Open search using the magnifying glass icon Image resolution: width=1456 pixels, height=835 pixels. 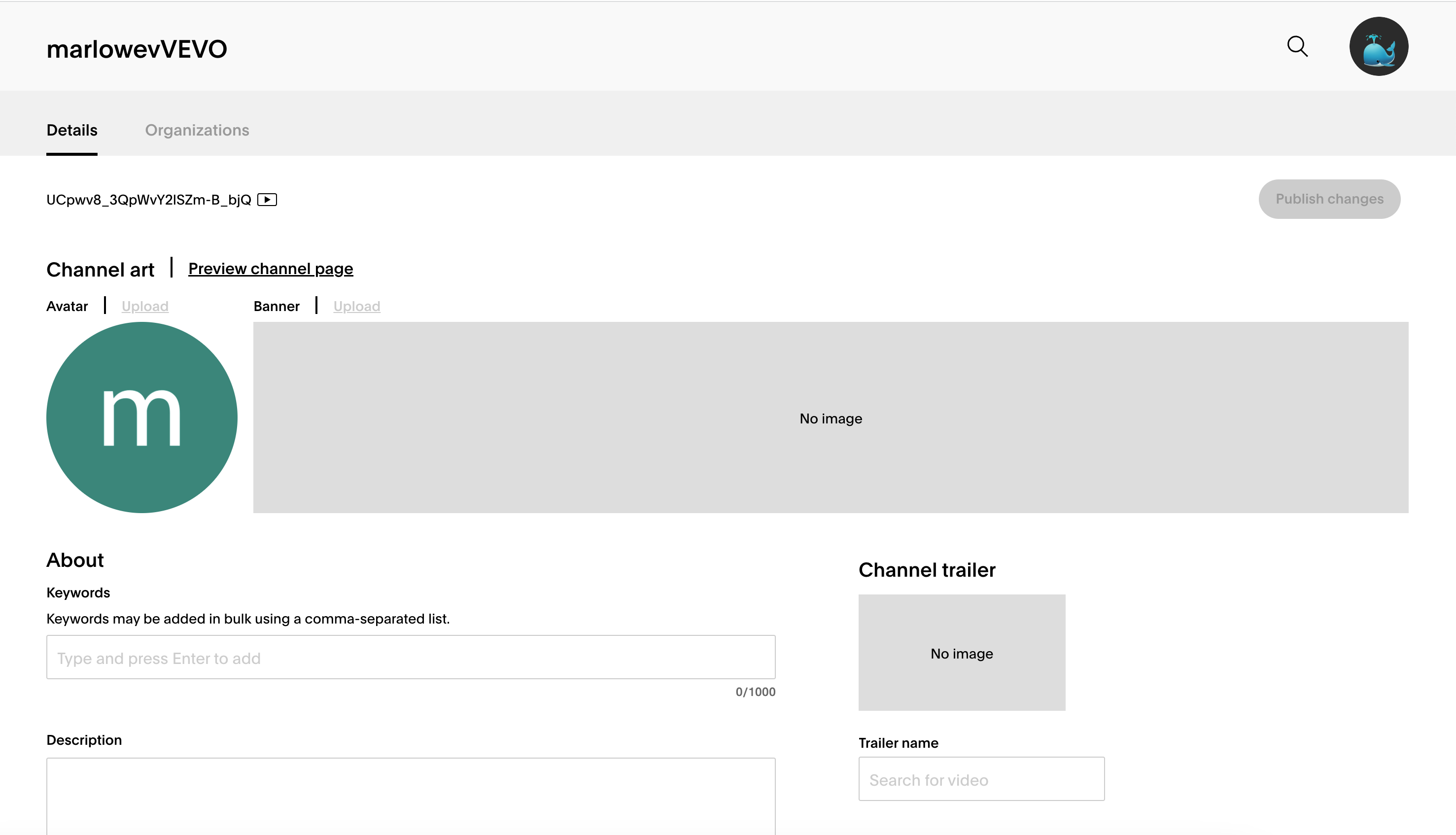(x=1298, y=46)
